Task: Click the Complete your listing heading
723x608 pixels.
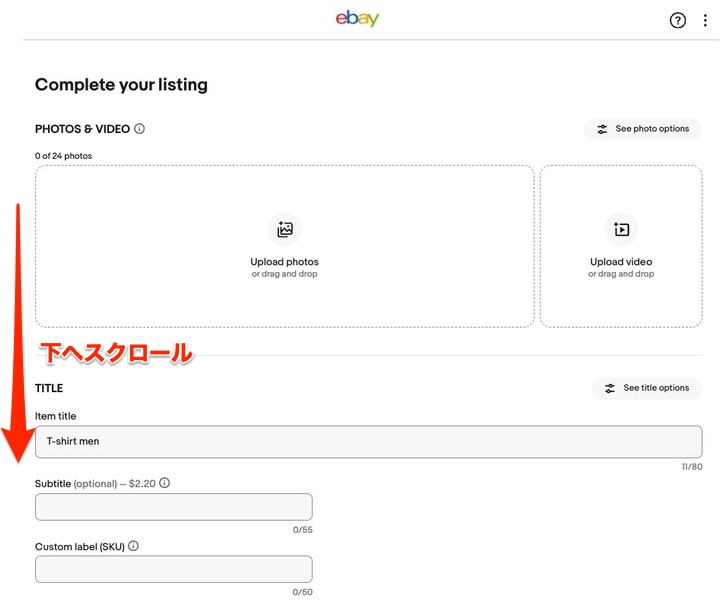Action: (121, 85)
